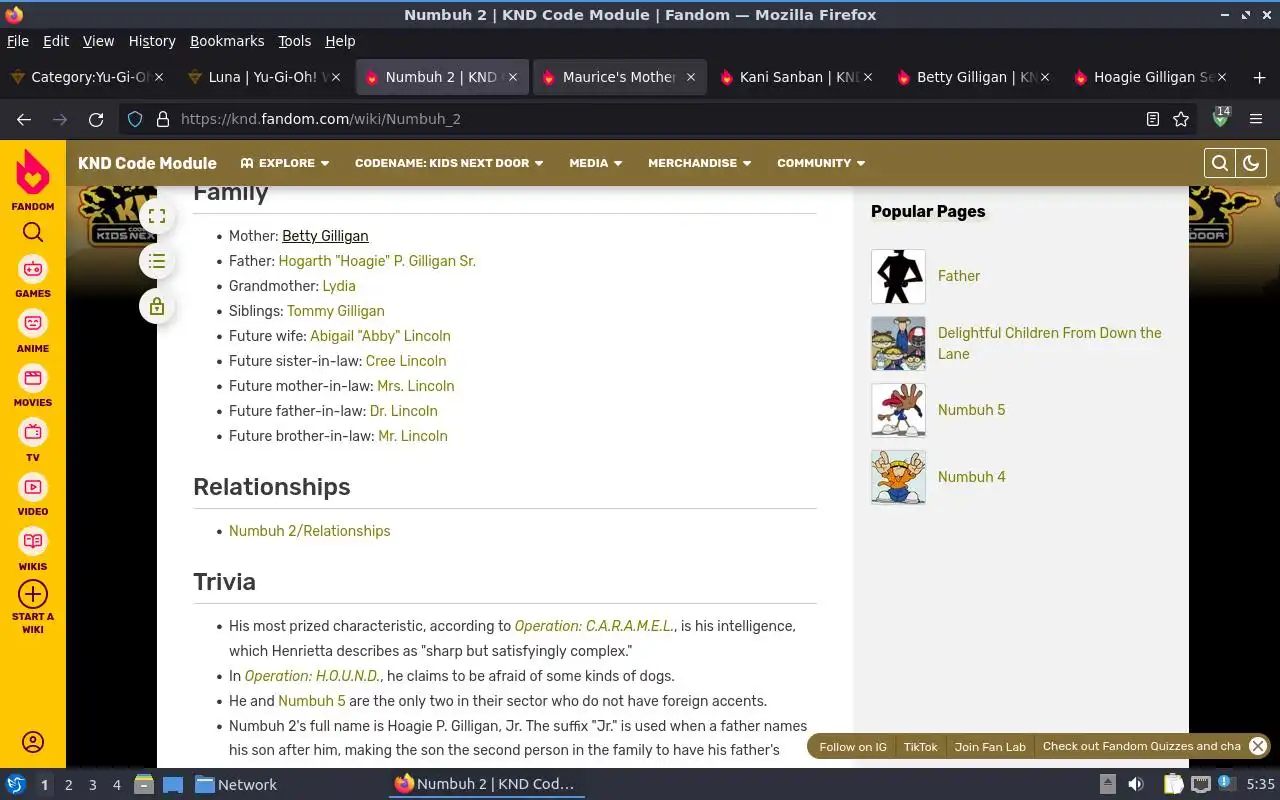The height and width of the screenshot is (800, 1280).
Task: Toggle dark mode moon icon
Action: click(1251, 163)
